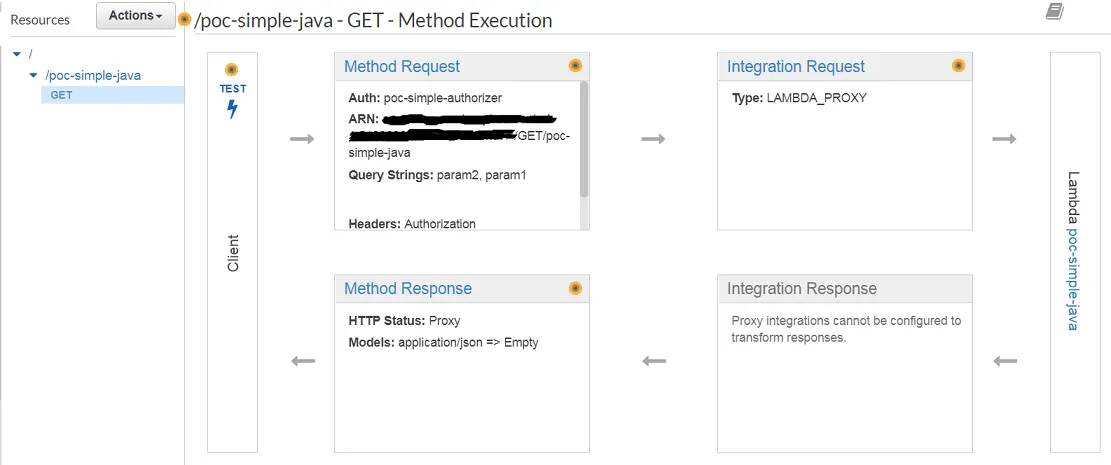The image size is (1111, 465).
Task: Open the Integration Request settings
Action: [796, 67]
